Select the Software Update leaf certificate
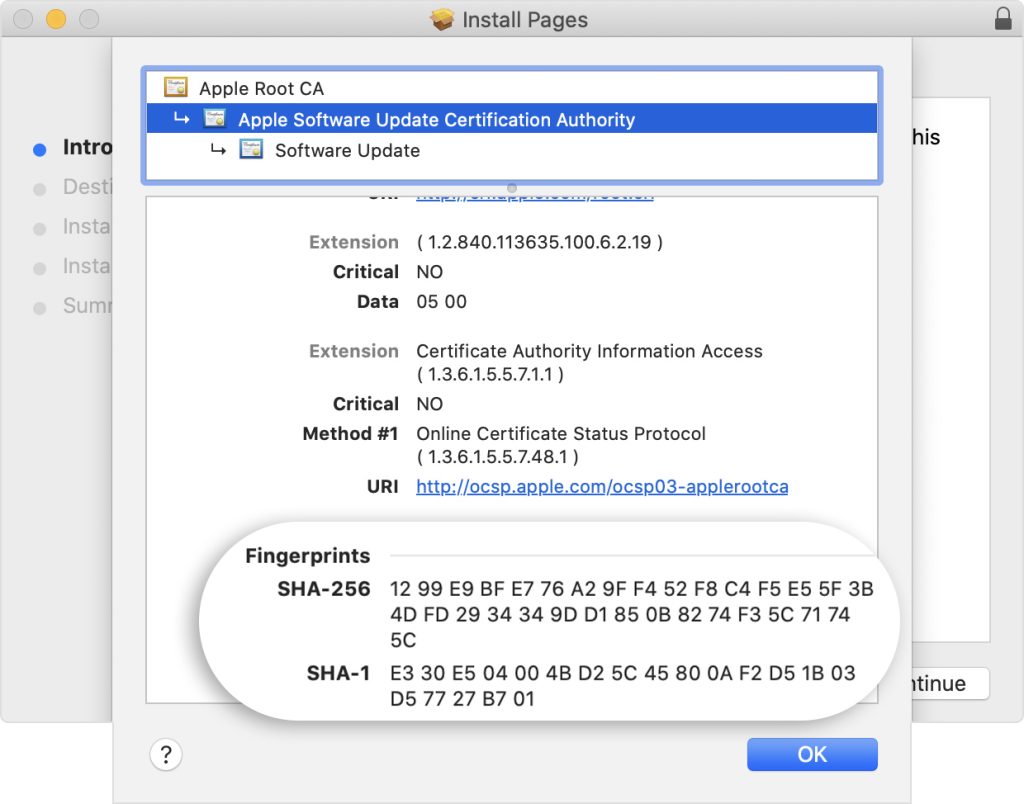Screen dimensions: 1024x804 [x=511, y=150]
